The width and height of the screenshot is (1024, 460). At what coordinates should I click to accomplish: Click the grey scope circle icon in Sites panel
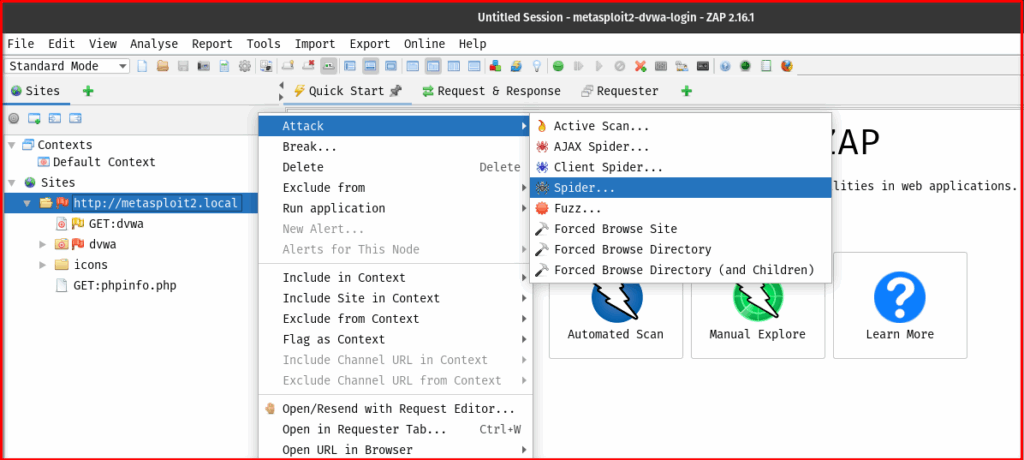14,118
